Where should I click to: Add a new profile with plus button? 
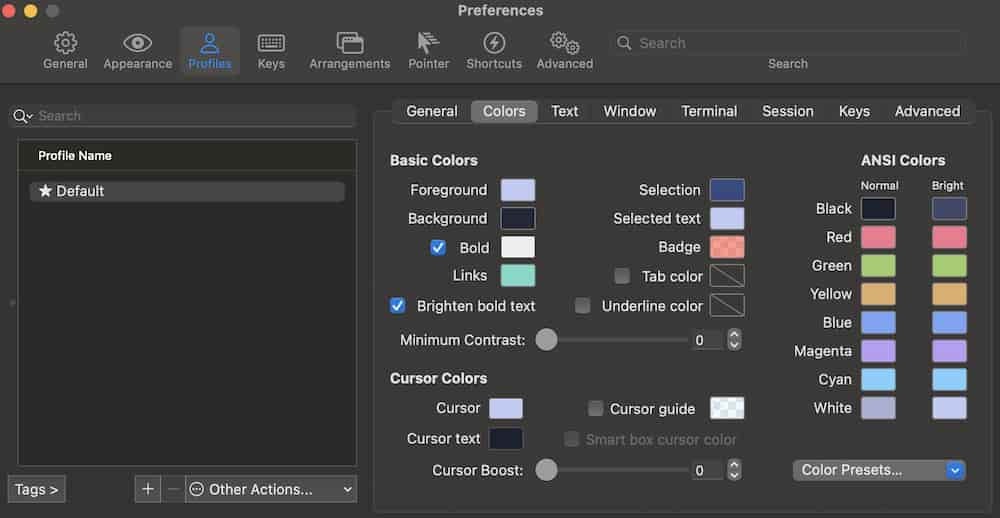(147, 489)
